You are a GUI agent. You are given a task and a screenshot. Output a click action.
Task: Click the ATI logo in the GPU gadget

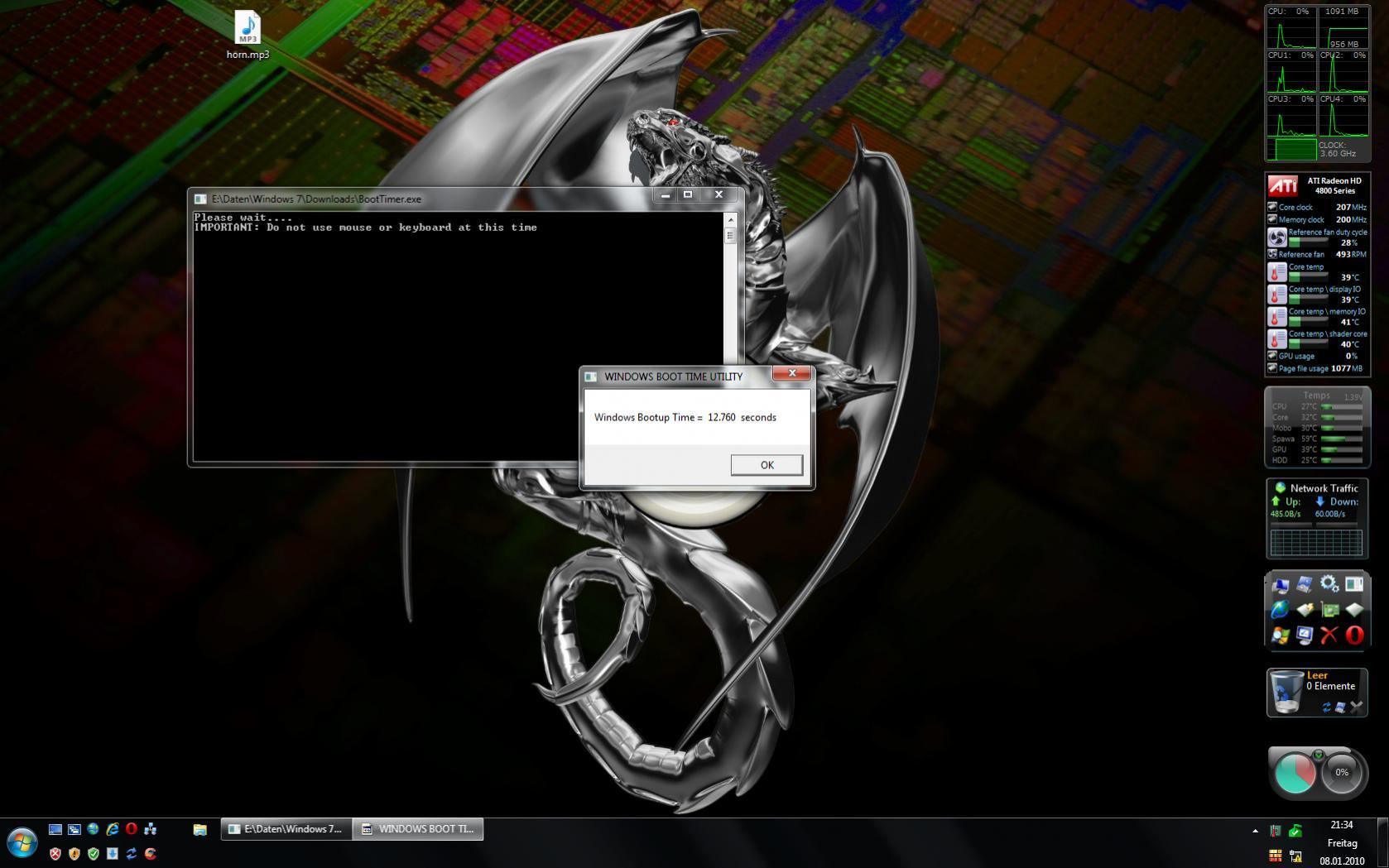click(x=1283, y=185)
